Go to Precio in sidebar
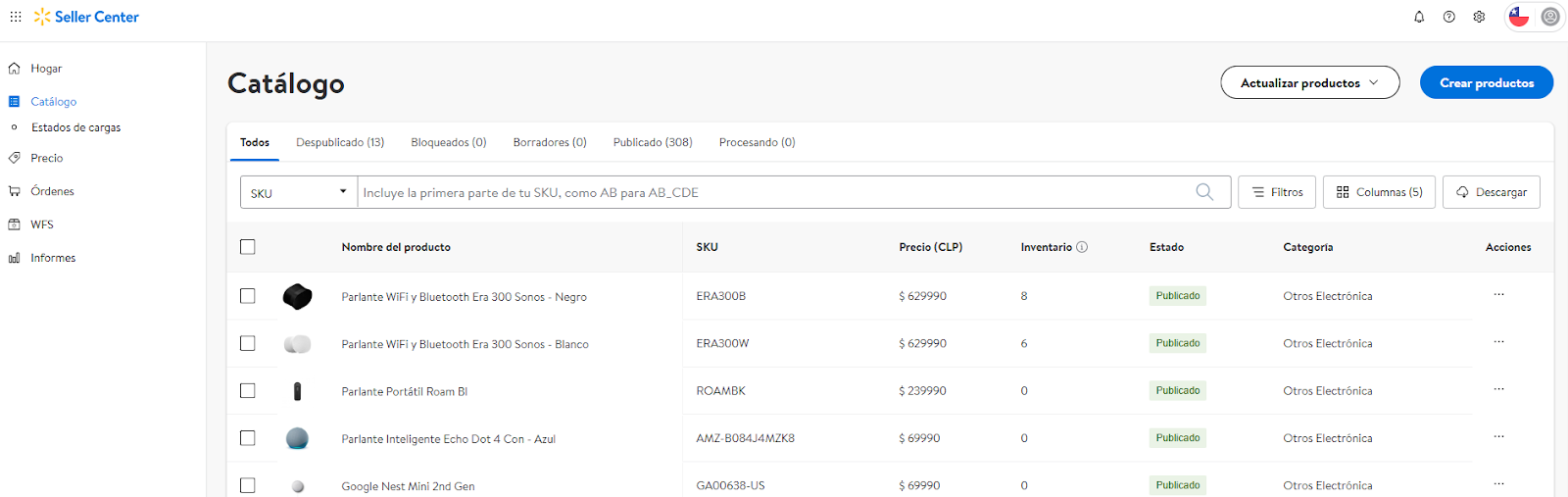This screenshot has width=1568, height=497. point(47,158)
